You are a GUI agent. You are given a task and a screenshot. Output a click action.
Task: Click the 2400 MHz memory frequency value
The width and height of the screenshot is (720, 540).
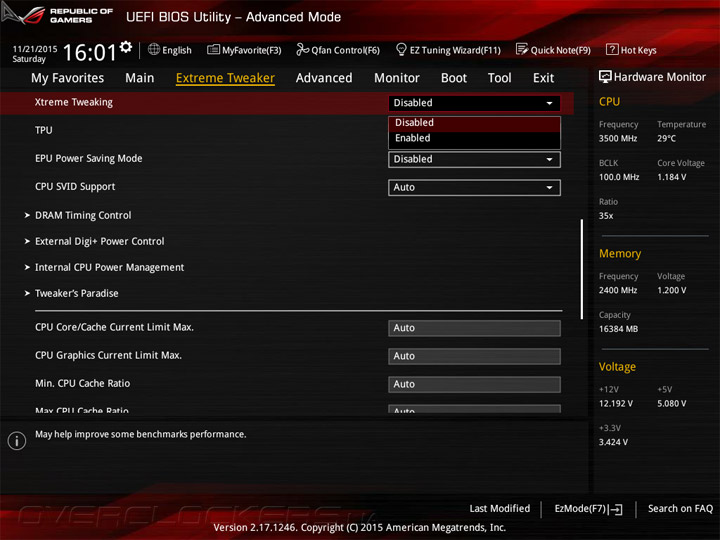pos(618,291)
